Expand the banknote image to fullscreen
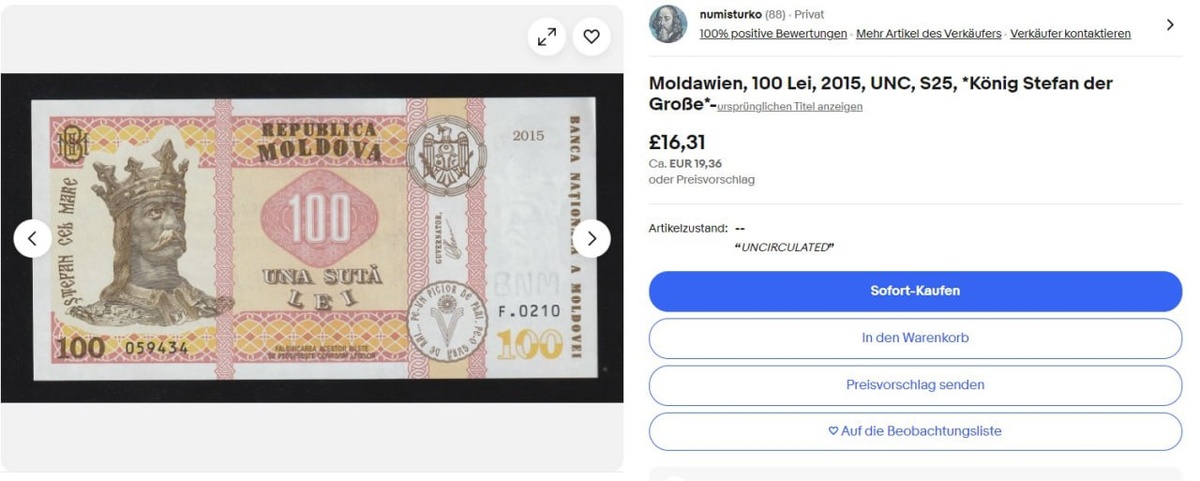Screen dimensions: 1200x481 click(547, 37)
